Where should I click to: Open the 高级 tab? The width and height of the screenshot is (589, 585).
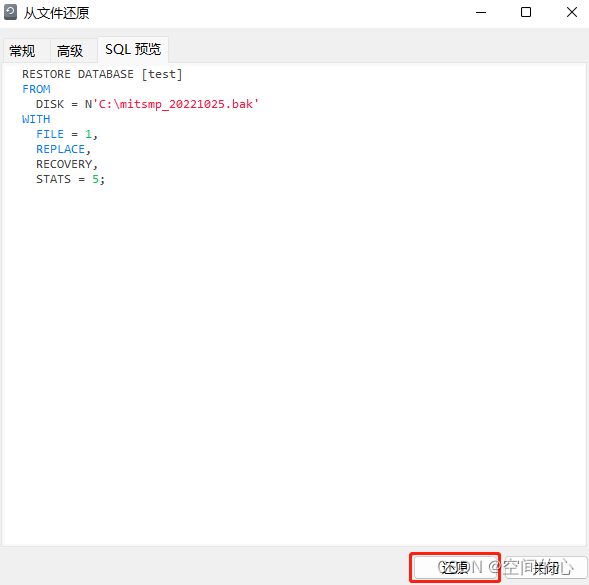click(x=70, y=51)
